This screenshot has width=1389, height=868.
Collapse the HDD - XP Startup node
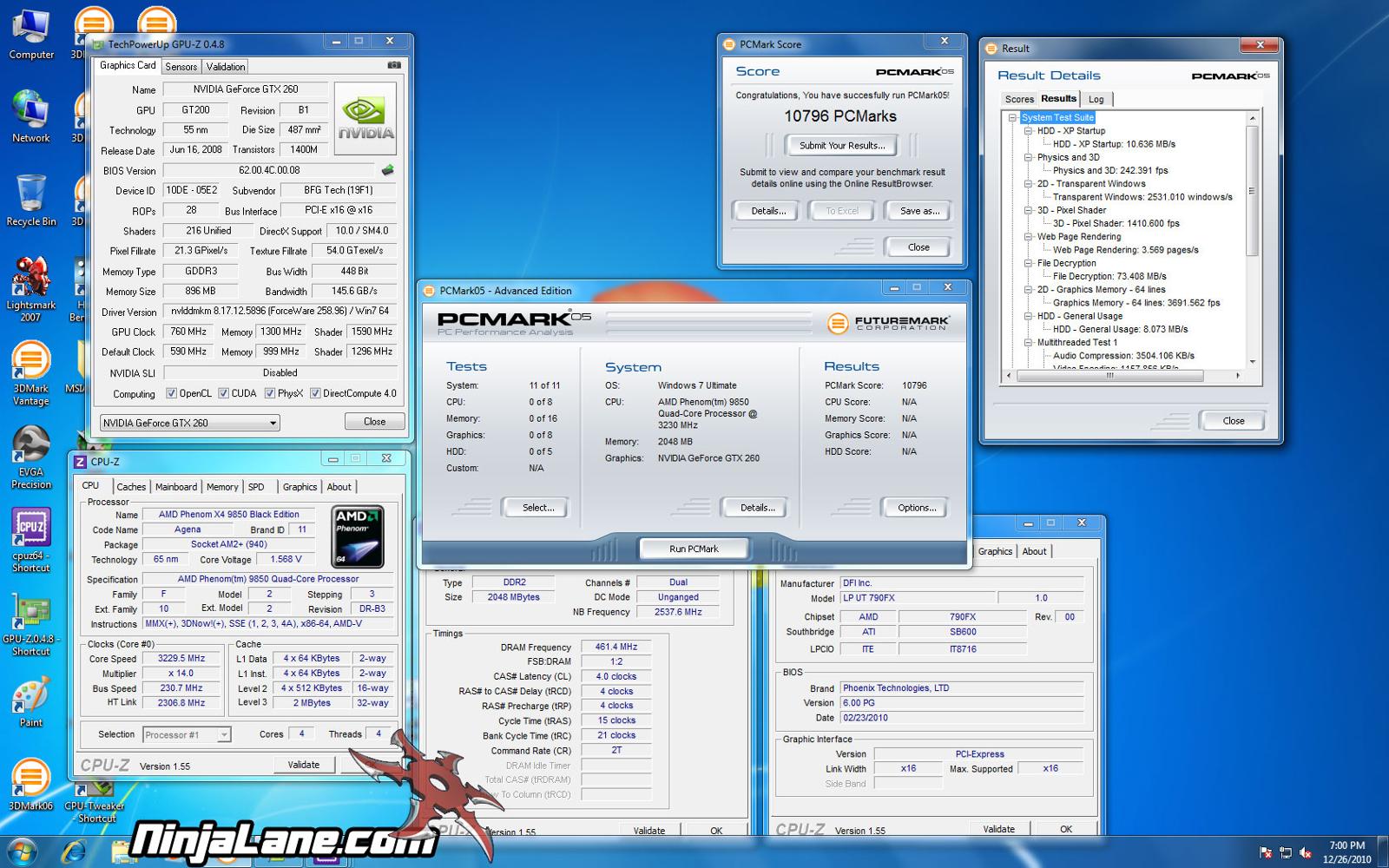1028,131
